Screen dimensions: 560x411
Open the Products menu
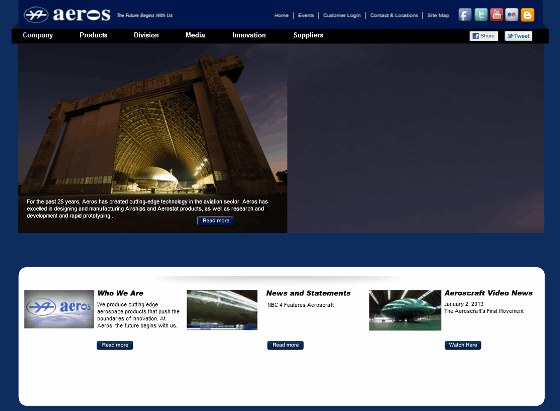[93, 35]
